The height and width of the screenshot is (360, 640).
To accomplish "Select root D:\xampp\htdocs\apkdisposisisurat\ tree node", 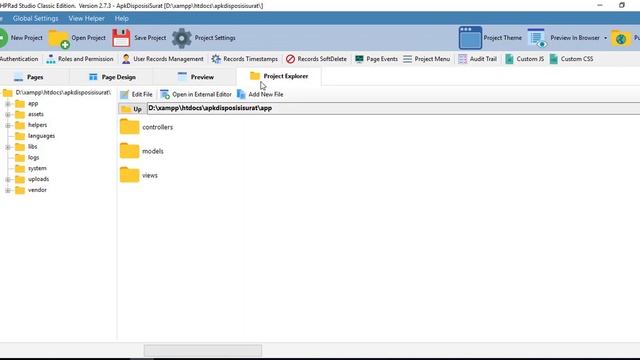I will pyautogui.click(x=57, y=93).
